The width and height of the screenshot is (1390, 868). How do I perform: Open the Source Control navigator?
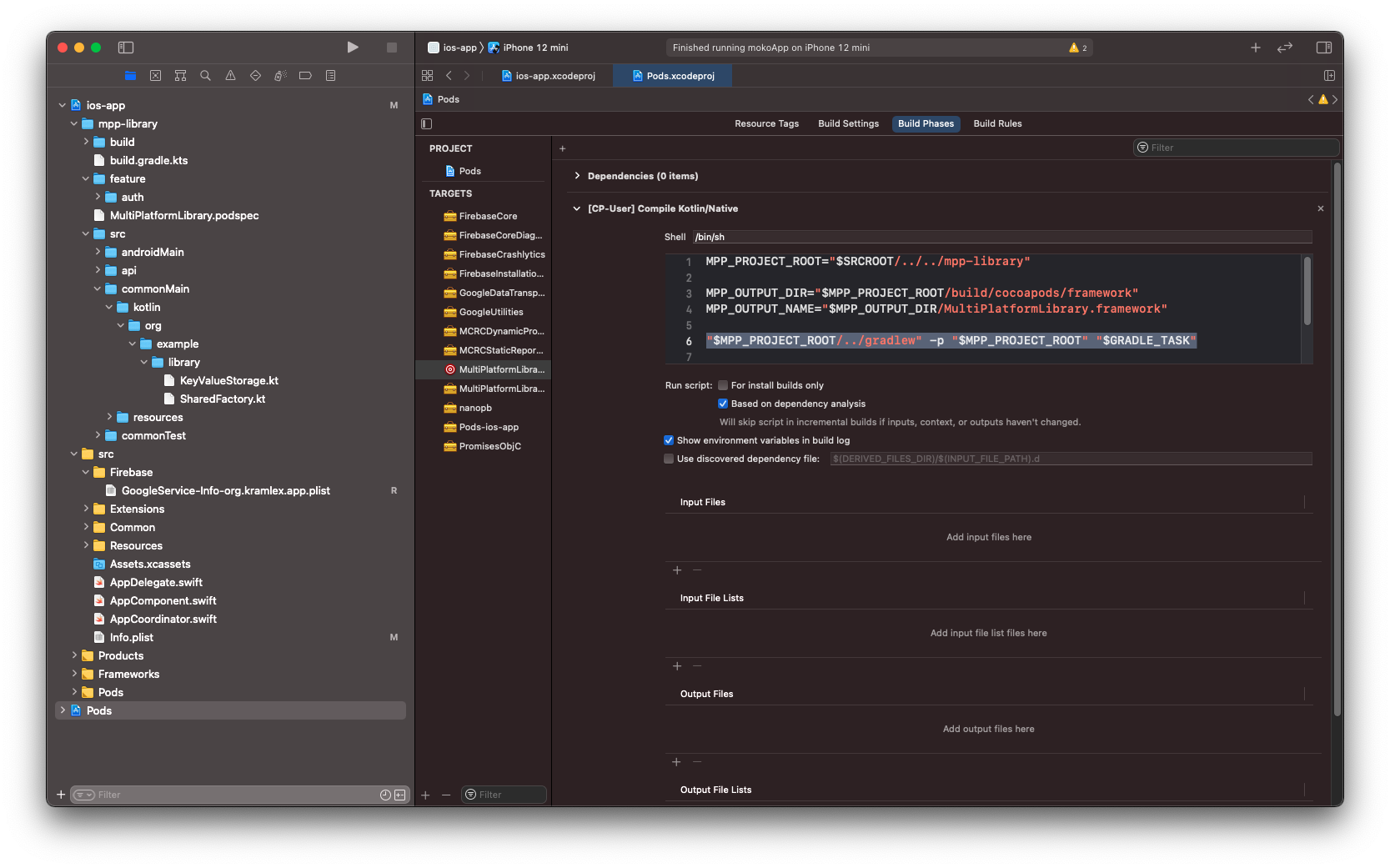[155, 76]
